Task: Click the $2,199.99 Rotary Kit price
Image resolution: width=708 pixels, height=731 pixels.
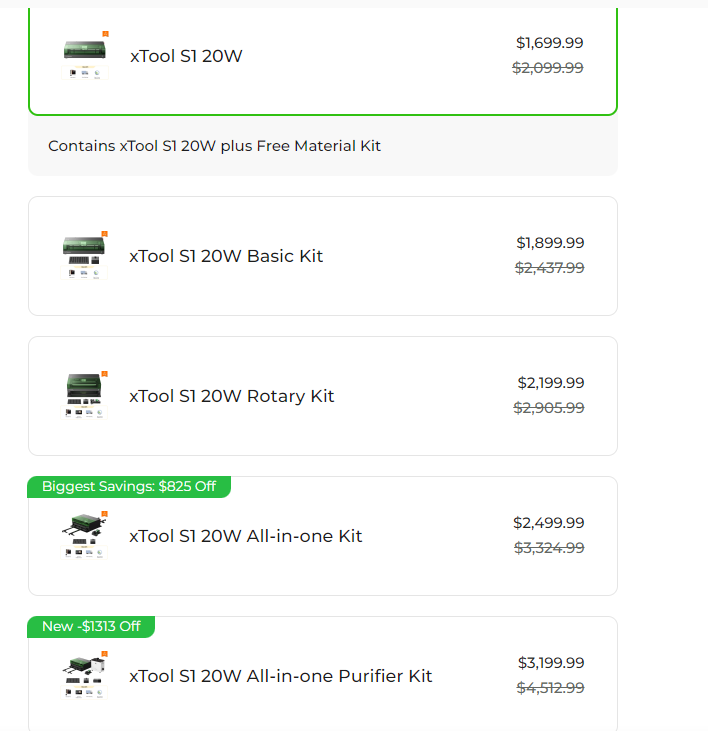Action: [550, 383]
